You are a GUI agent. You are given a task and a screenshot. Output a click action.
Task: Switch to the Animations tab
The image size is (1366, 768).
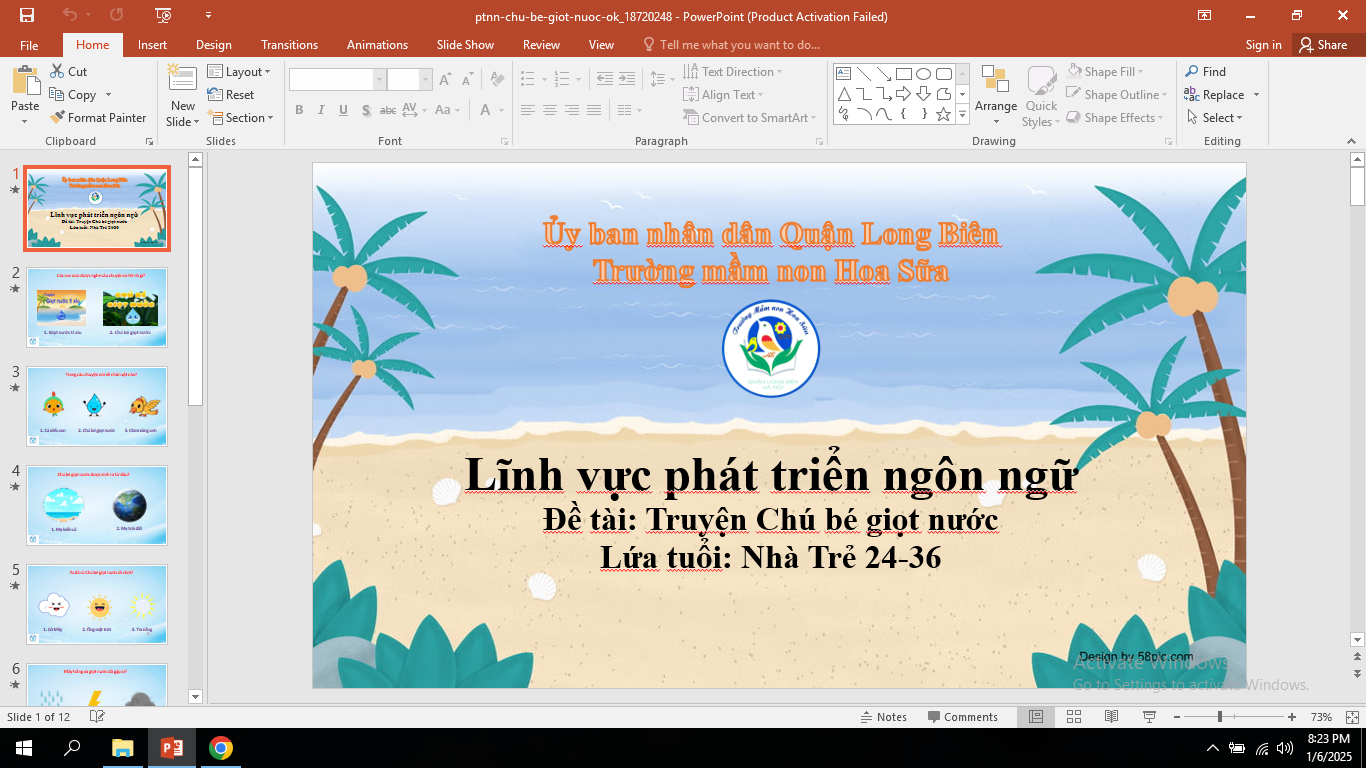click(x=377, y=45)
